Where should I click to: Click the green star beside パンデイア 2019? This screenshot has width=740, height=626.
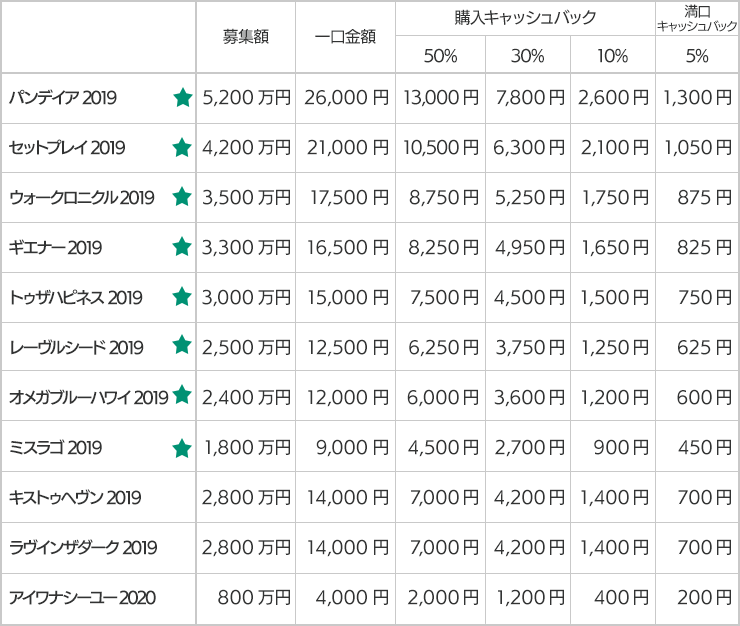coord(183,98)
